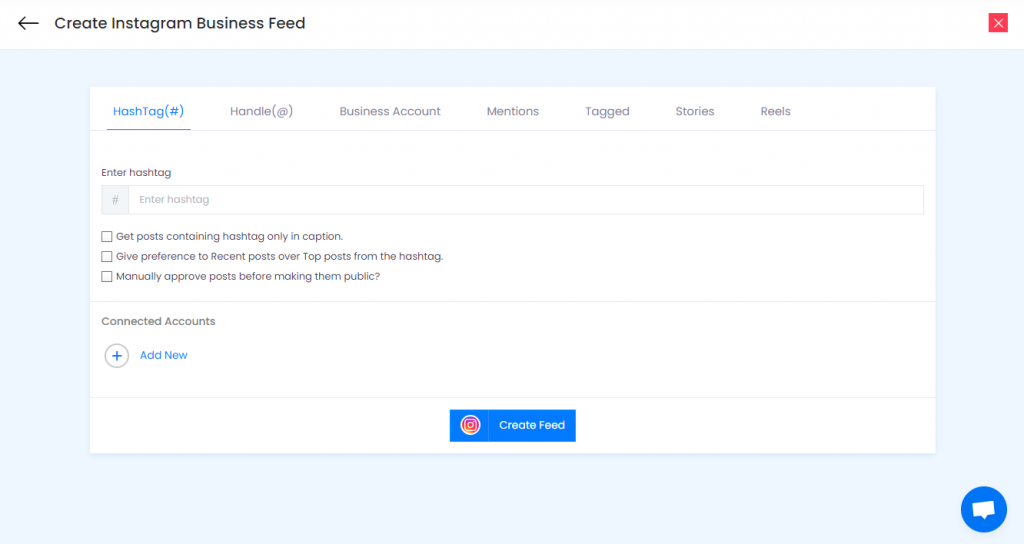Click the # prefix box in hashtag field

(115, 200)
